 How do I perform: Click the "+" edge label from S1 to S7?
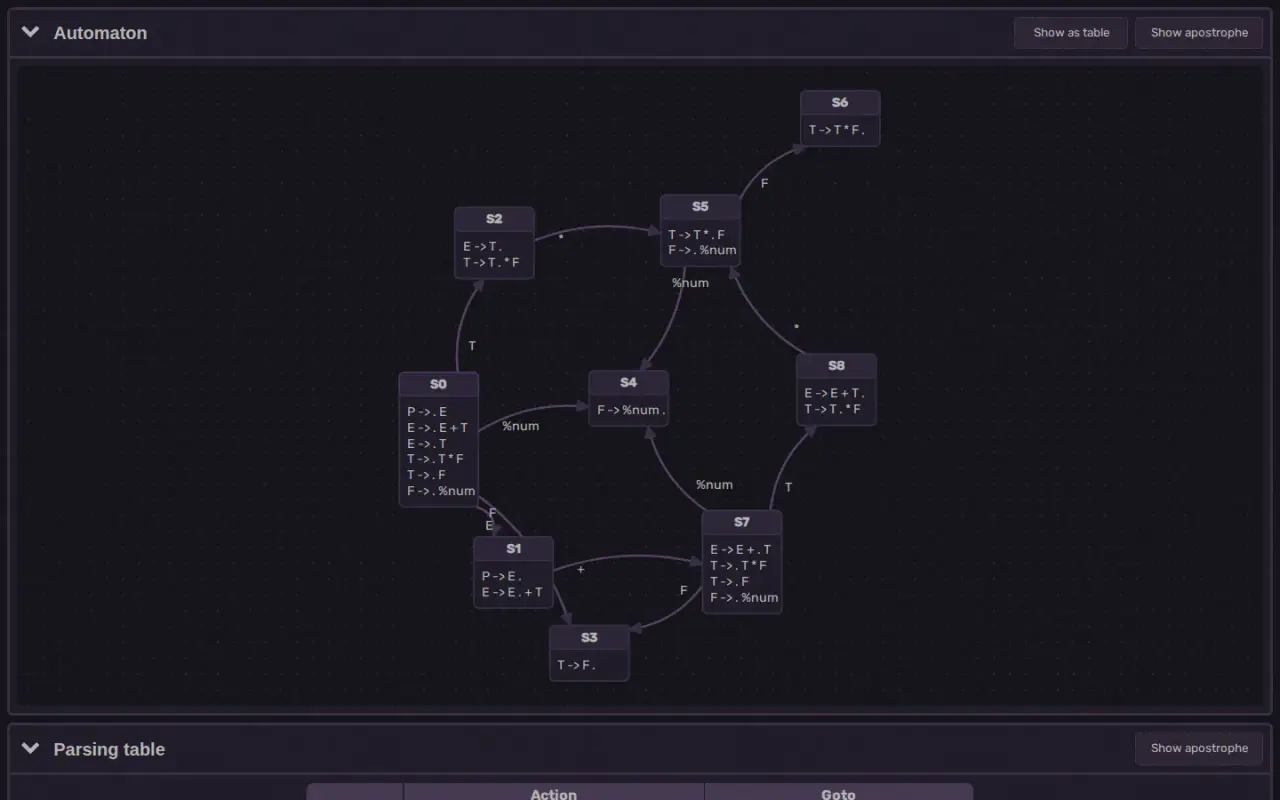click(x=581, y=569)
